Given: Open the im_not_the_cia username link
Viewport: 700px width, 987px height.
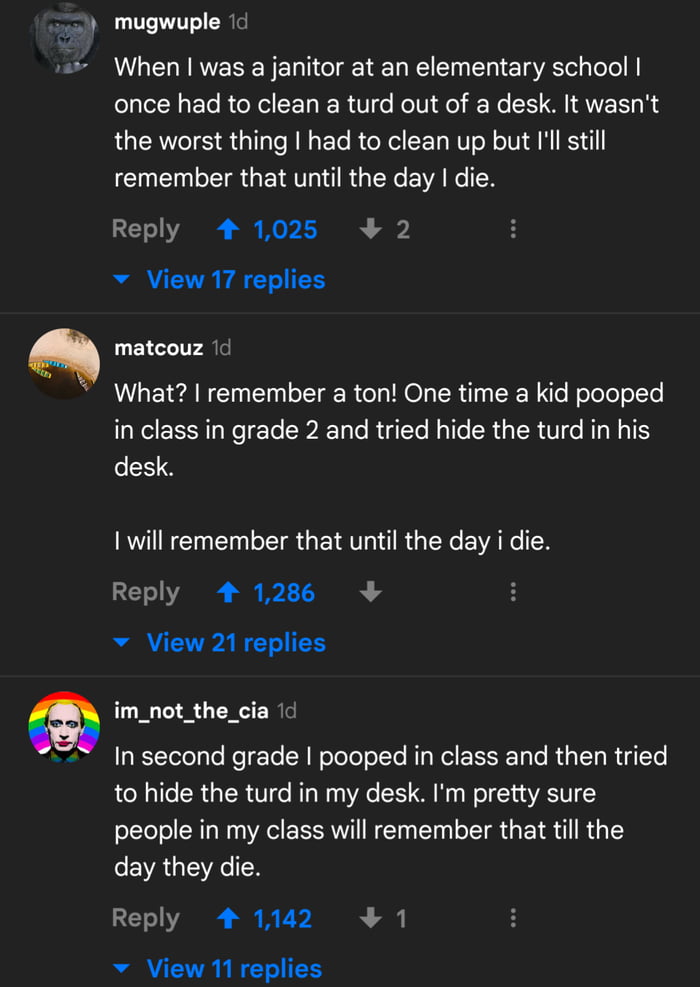Looking at the screenshot, I should pyautogui.click(x=191, y=711).
